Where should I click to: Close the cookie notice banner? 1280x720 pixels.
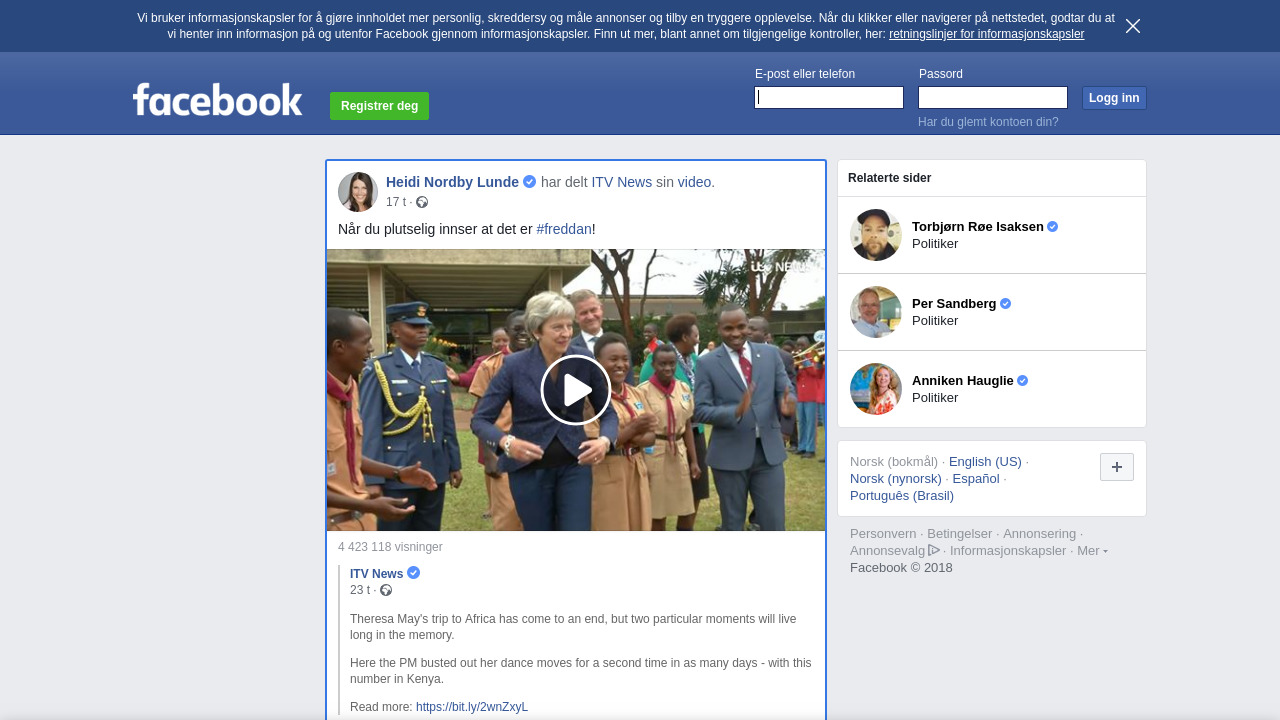pos(1133,26)
